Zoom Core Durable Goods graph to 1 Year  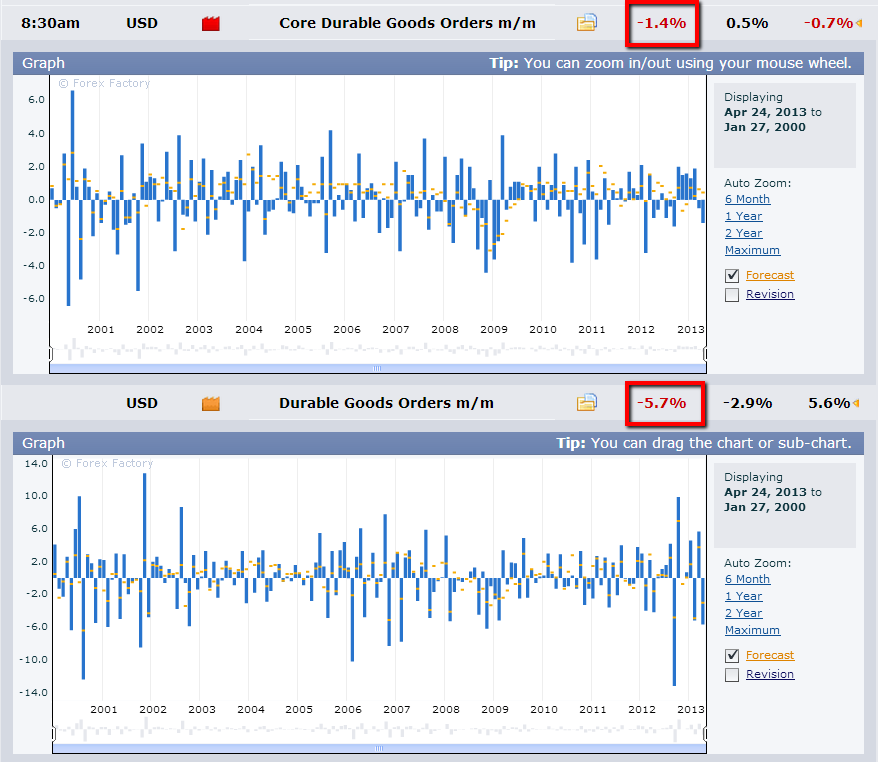click(743, 216)
